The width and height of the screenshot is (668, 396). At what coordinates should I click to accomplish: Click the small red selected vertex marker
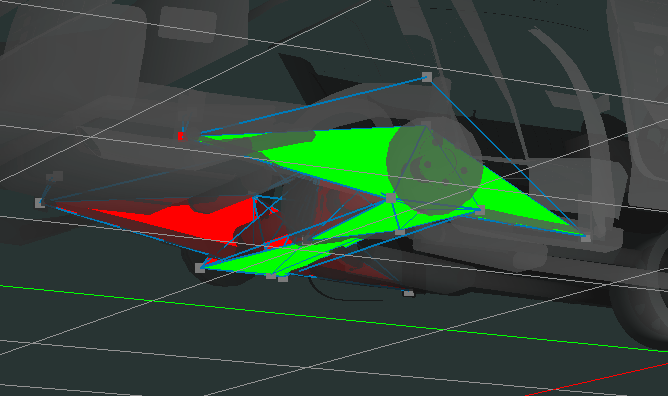181,136
